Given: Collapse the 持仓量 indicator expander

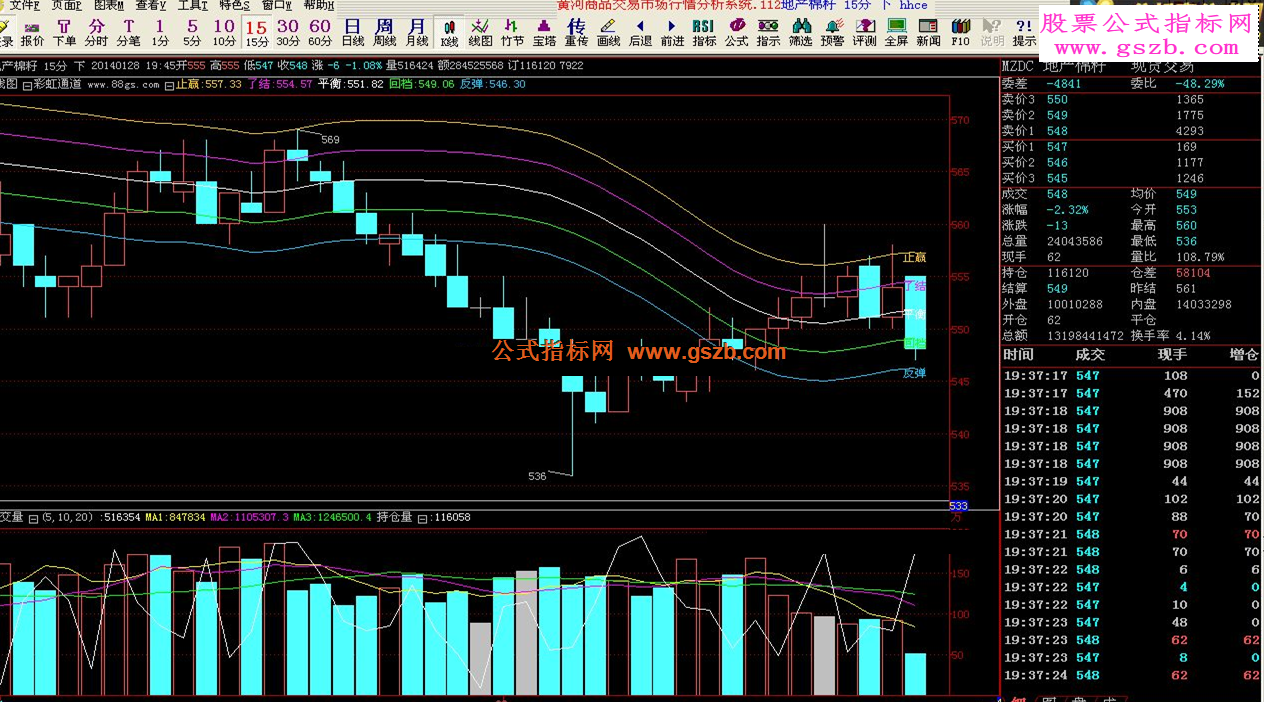Looking at the screenshot, I should click(422, 518).
